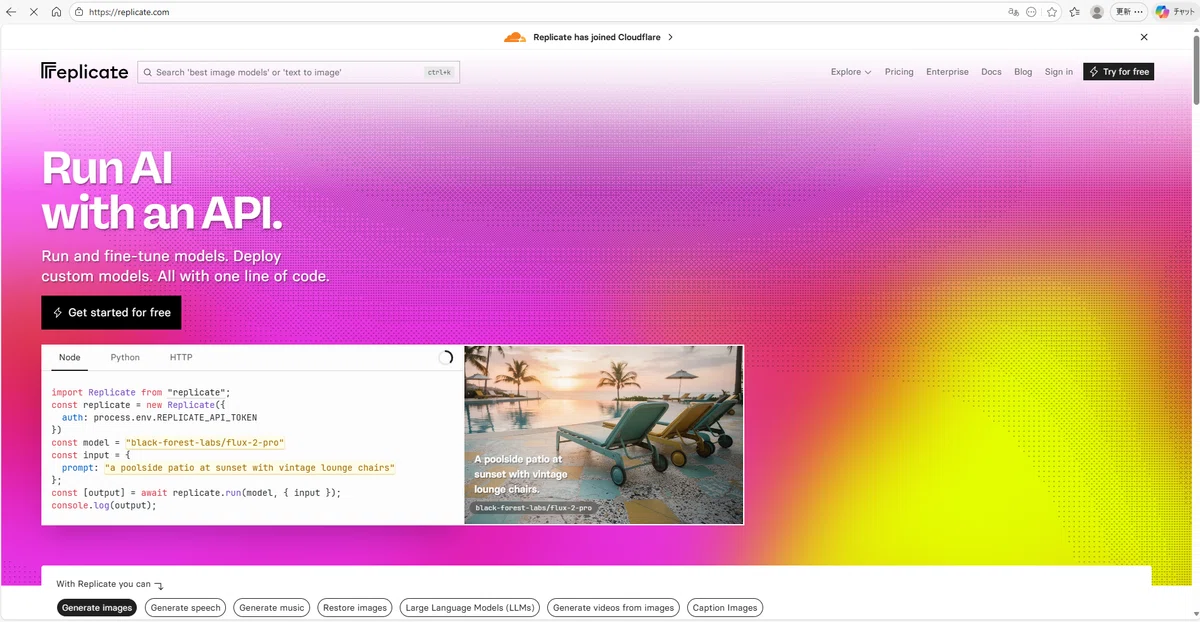Expand the Explore menu

point(851,72)
